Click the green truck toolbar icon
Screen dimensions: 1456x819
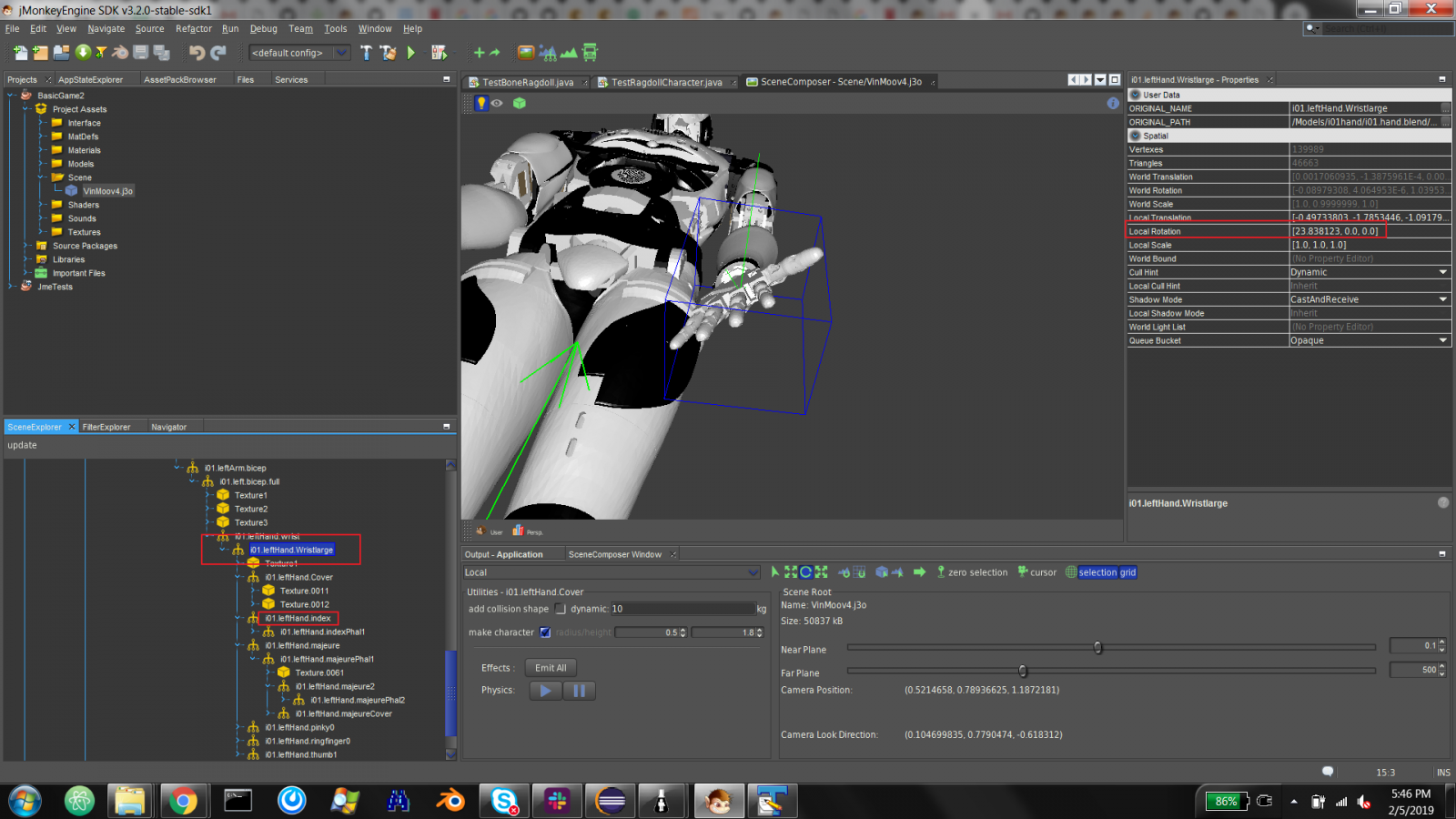tap(590, 53)
